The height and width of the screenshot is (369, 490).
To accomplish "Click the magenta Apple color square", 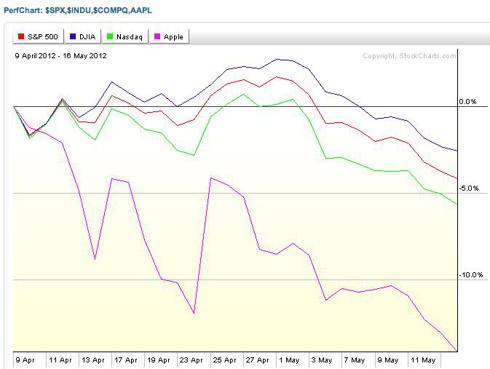I will (x=157, y=36).
